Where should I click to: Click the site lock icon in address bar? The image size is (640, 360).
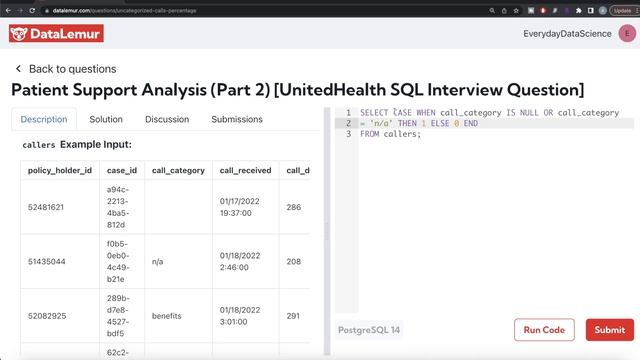coord(47,11)
